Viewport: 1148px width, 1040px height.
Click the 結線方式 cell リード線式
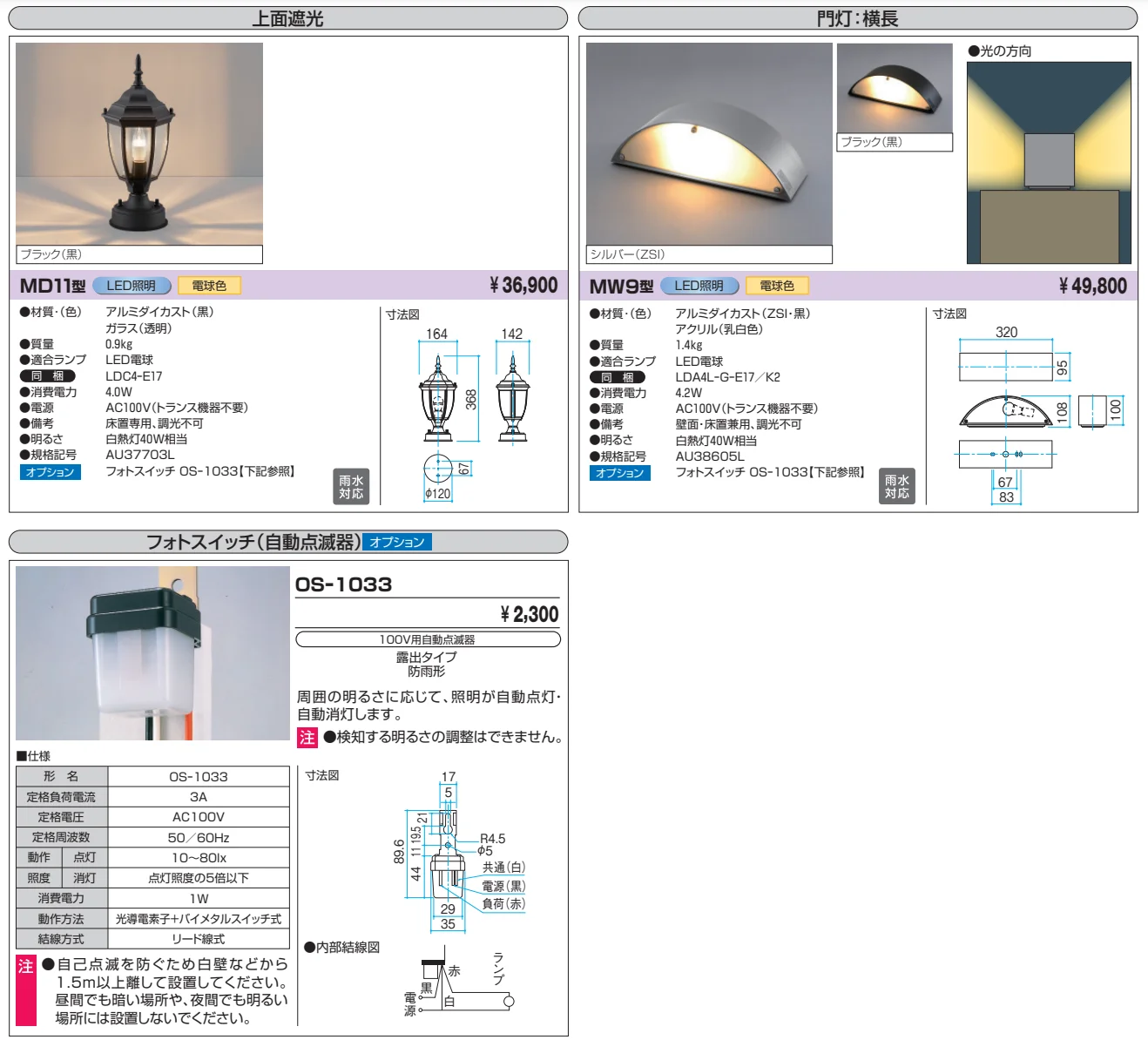(x=199, y=939)
